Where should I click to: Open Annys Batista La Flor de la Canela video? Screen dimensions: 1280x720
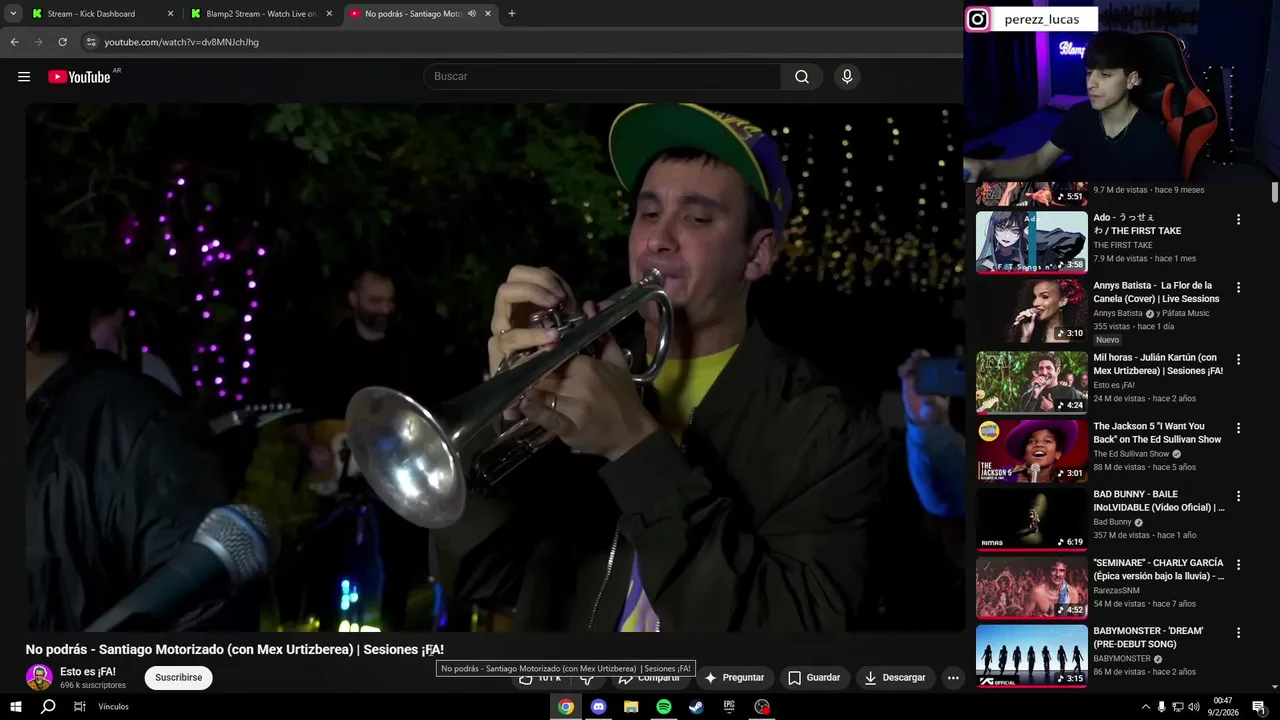[1156, 292]
